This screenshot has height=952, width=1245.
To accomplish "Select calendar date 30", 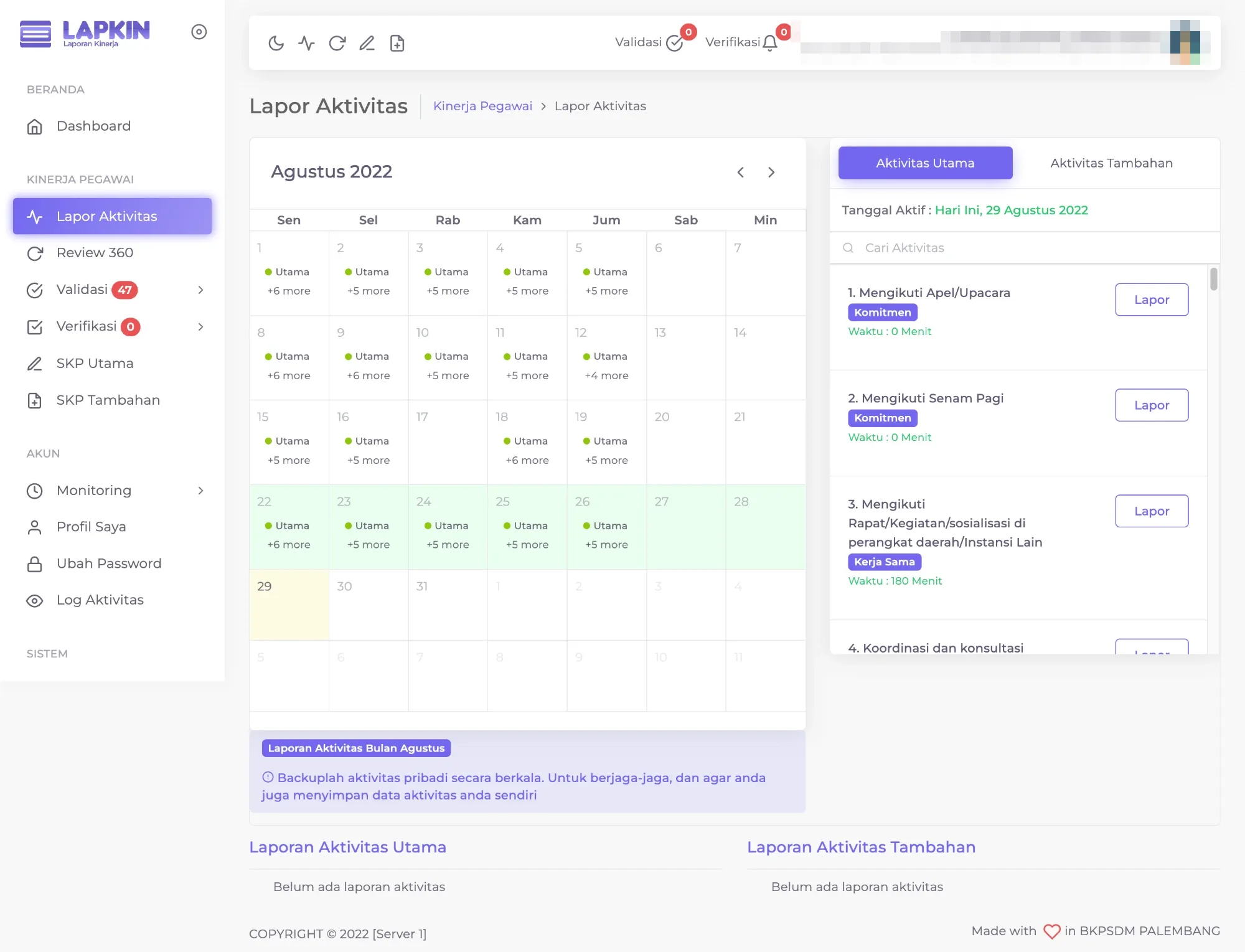I will coord(369,605).
